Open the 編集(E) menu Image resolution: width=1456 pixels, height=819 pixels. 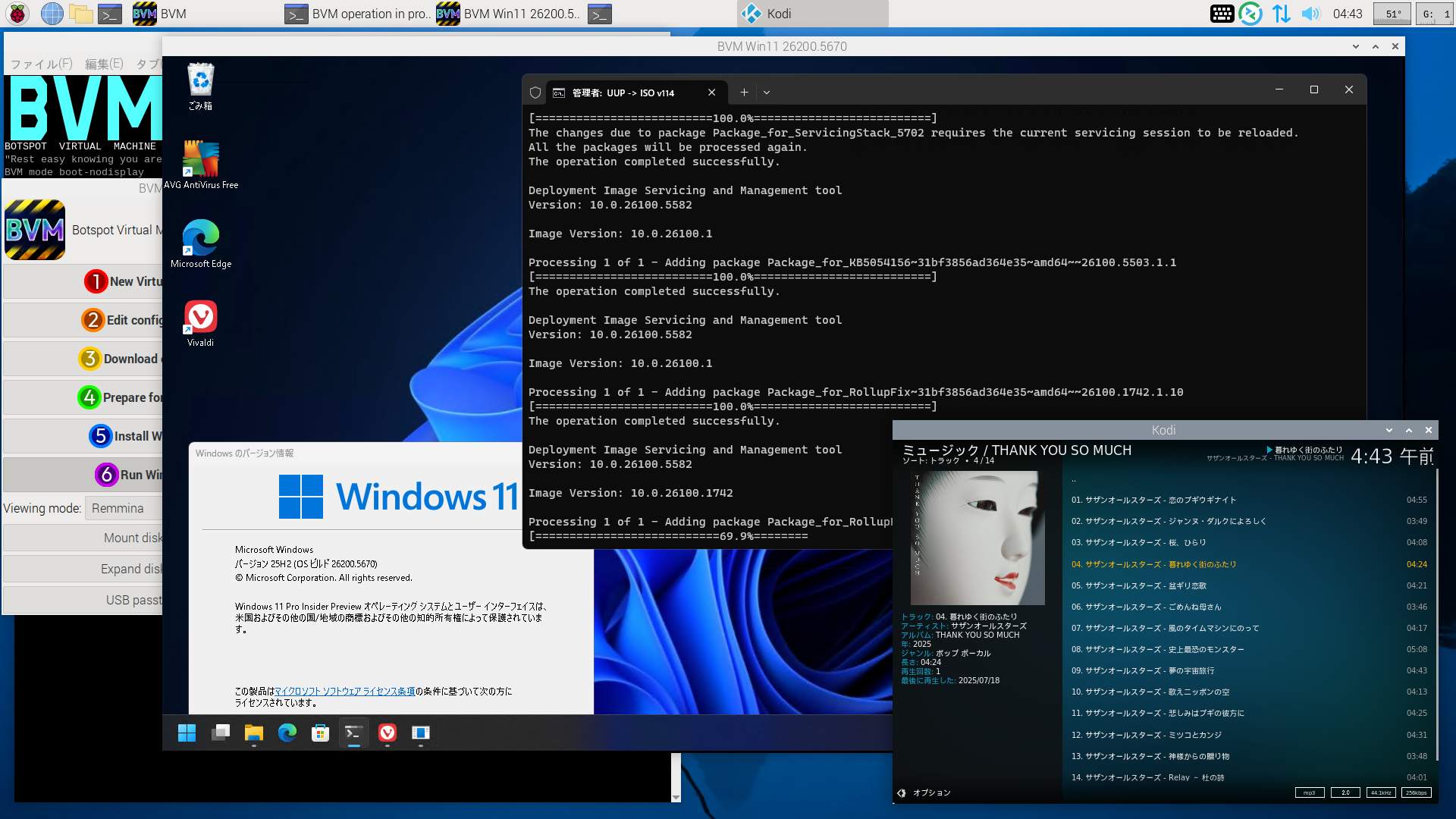pos(104,64)
